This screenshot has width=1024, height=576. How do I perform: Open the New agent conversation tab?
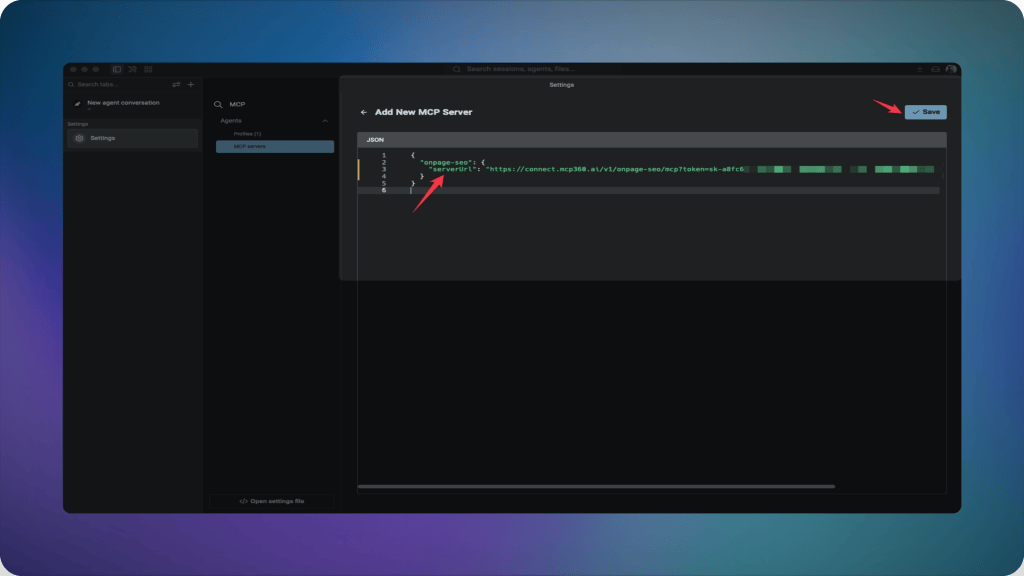click(x=133, y=103)
